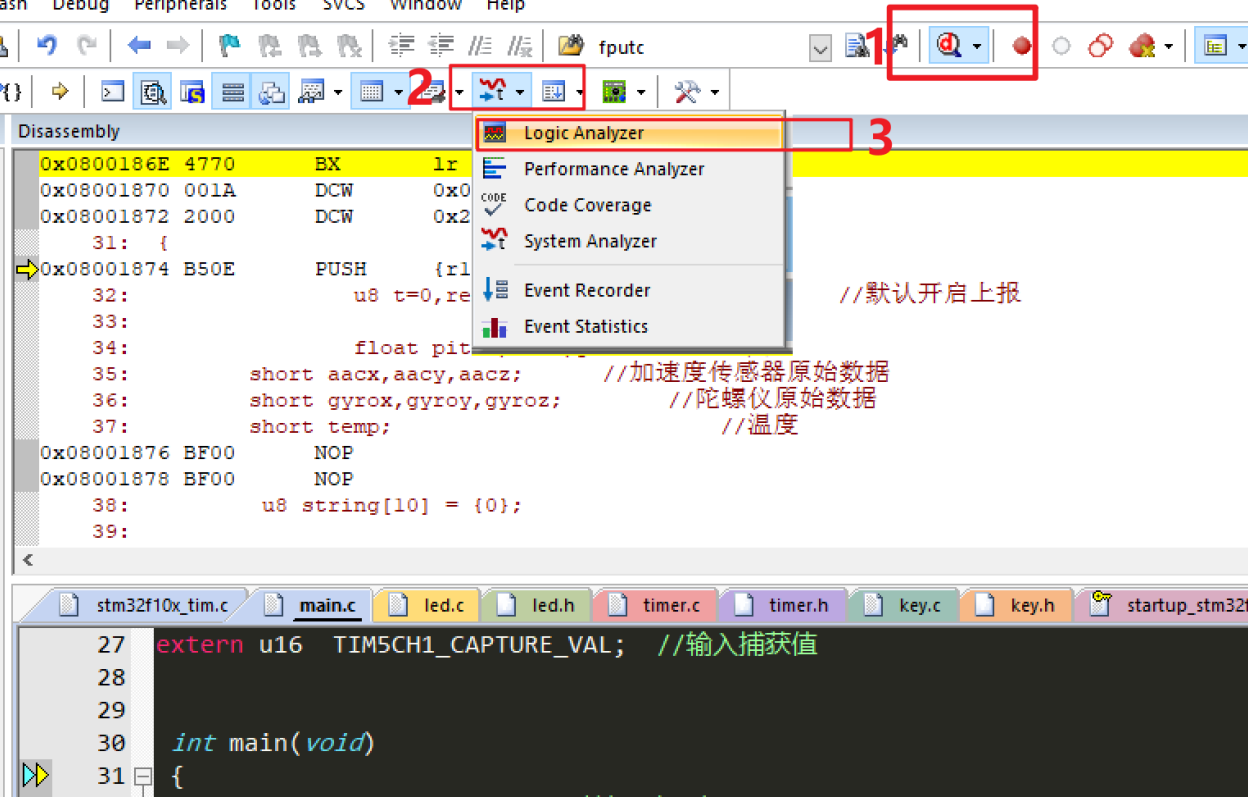Toggle the Memory windows button

click(x=372, y=92)
